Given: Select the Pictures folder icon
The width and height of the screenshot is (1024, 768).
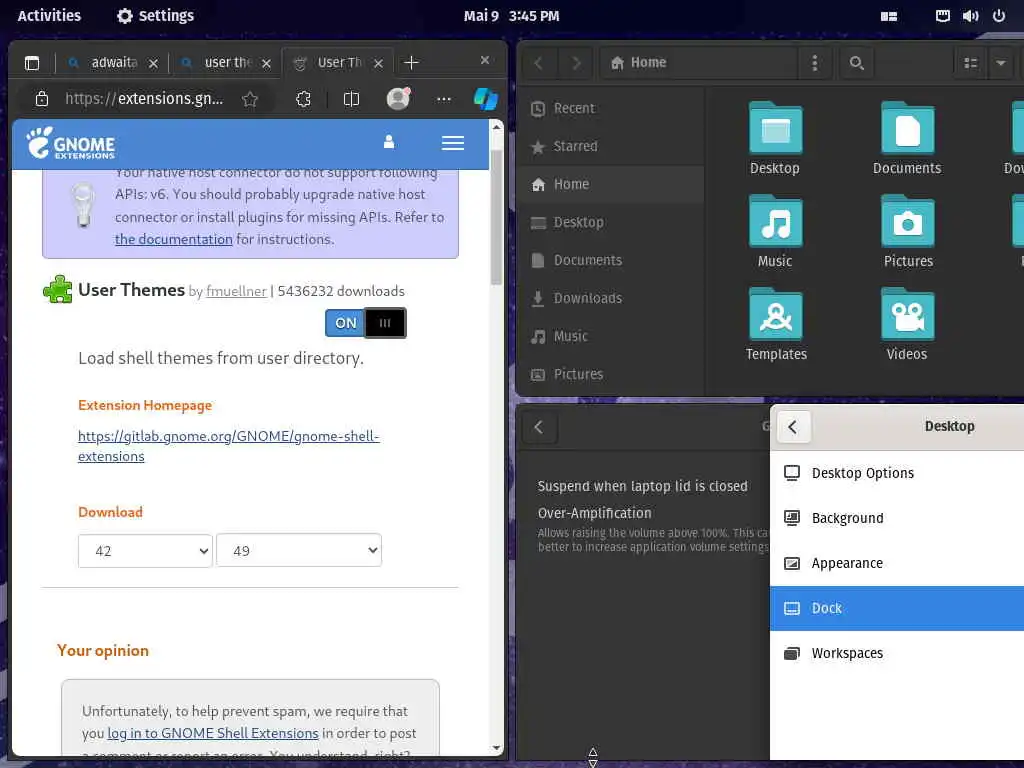Looking at the screenshot, I should click(x=908, y=231).
